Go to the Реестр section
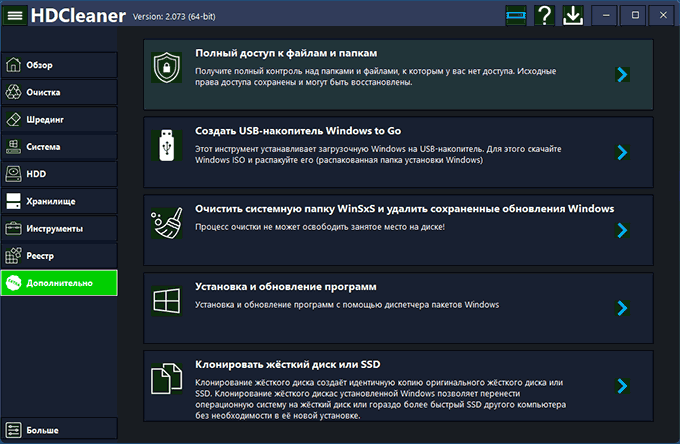The image size is (680, 444). [x=59, y=256]
